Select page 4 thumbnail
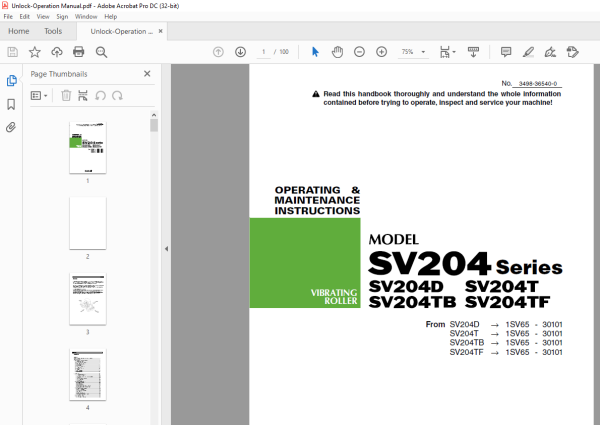 pyautogui.click(x=88, y=375)
